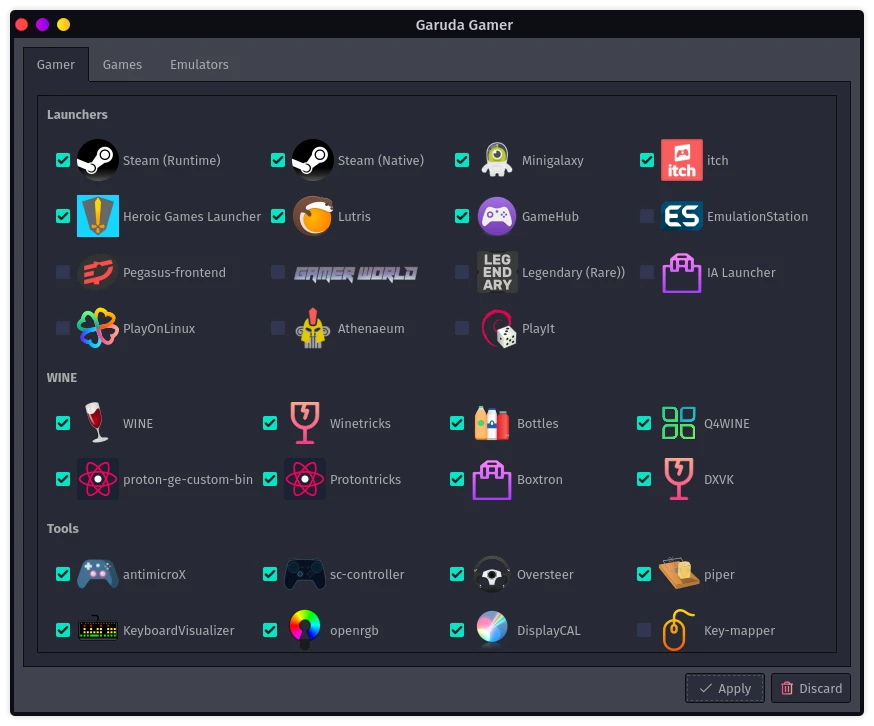Uncheck the Steam (Runtime) checkbox
The height and width of the screenshot is (726, 874).
pyautogui.click(x=63, y=160)
